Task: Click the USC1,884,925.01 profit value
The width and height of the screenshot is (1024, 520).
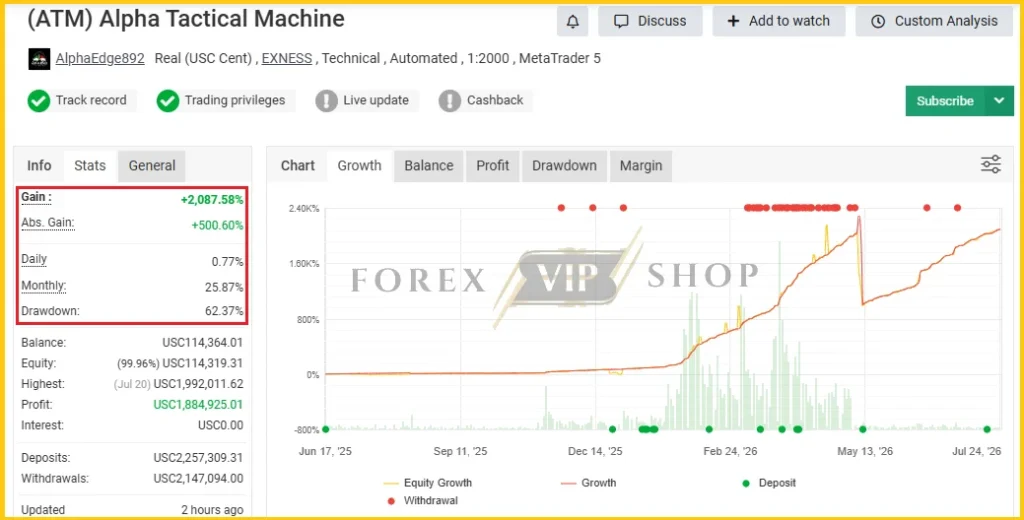Action: coord(198,404)
